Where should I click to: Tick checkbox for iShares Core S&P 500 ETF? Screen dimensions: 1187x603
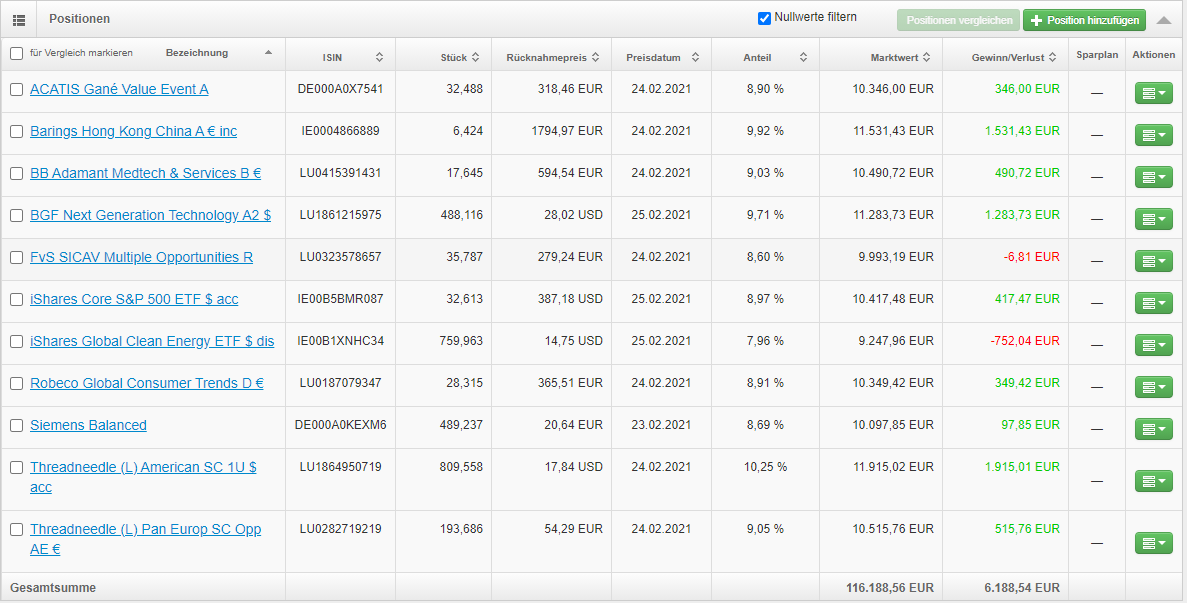pos(17,300)
